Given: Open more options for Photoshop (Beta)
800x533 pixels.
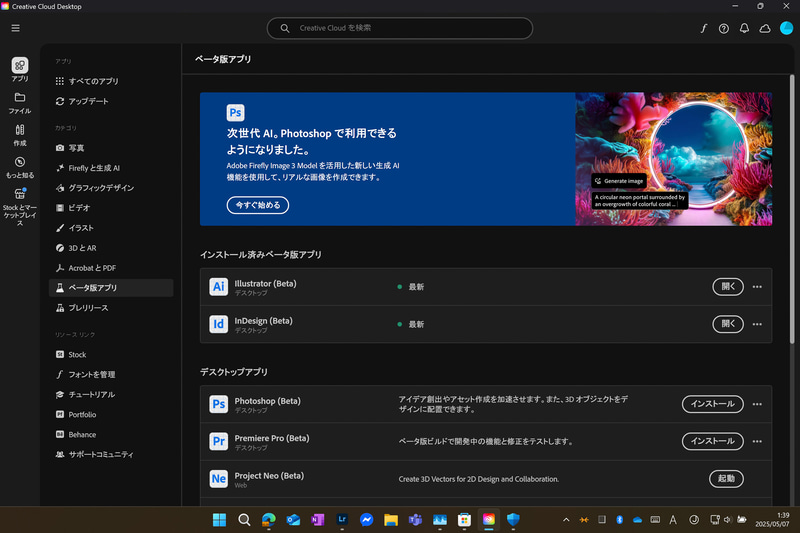Looking at the screenshot, I should pos(757,404).
